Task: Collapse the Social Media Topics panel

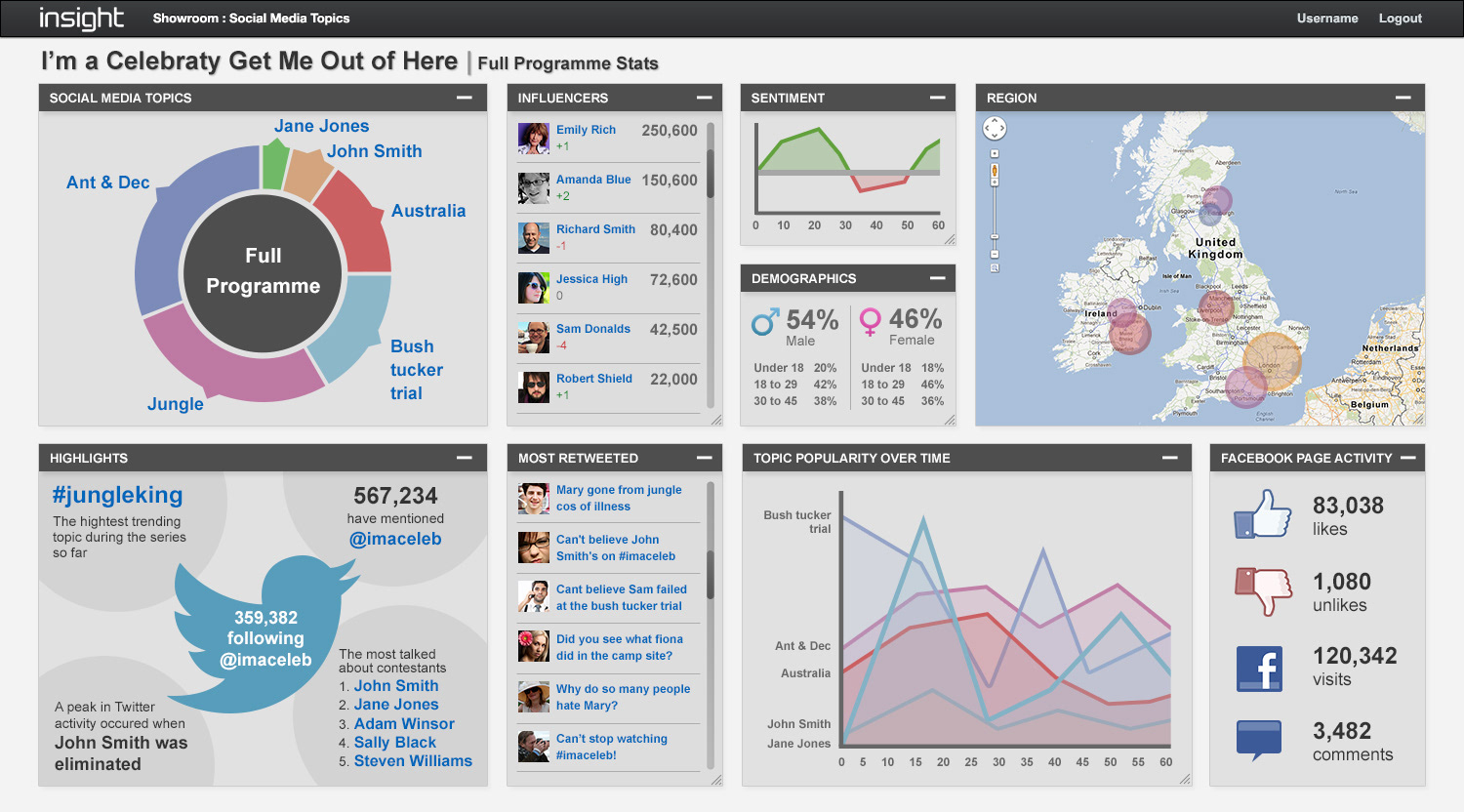Action: pos(465,98)
